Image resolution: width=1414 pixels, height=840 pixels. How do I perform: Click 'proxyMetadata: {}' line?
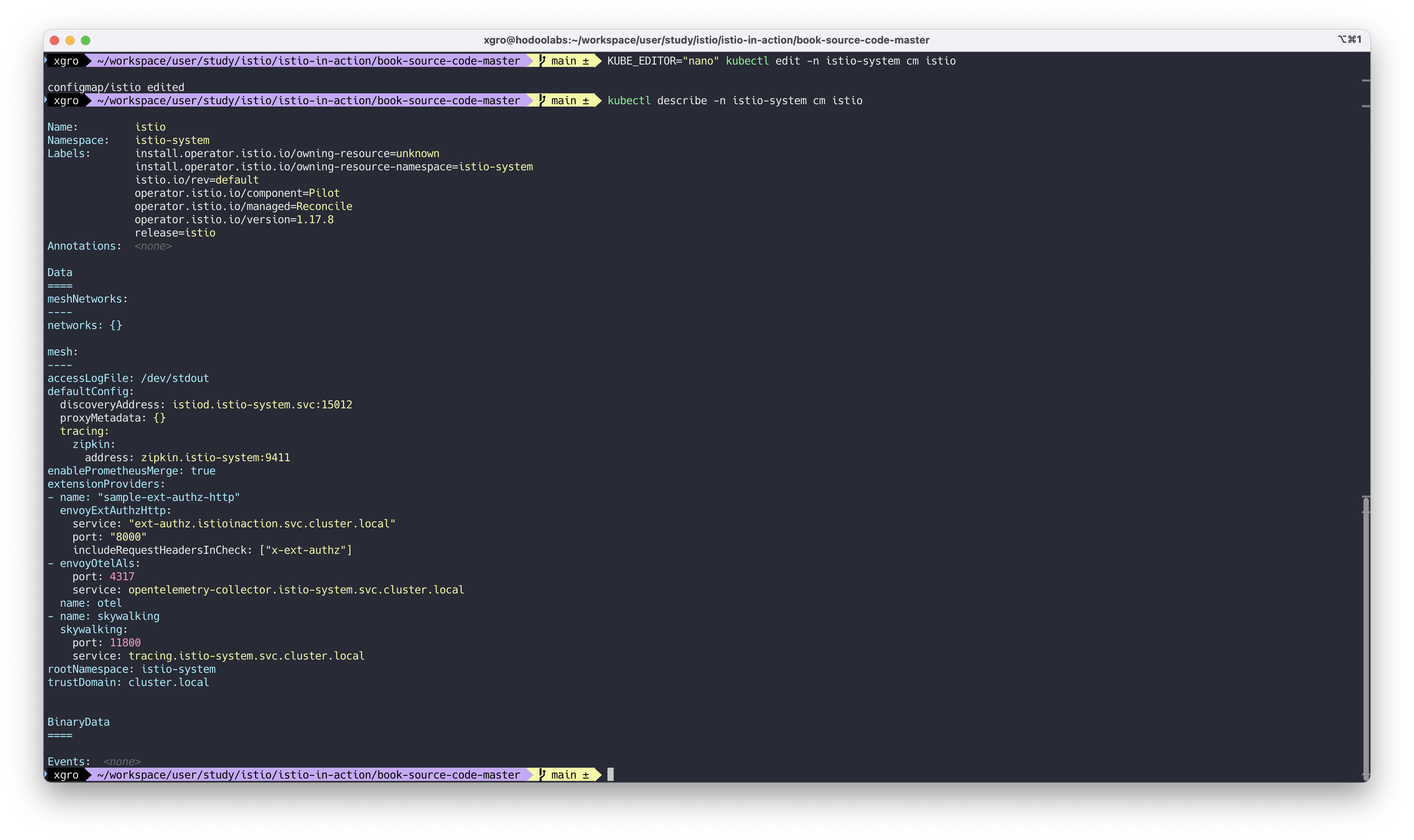(113, 418)
